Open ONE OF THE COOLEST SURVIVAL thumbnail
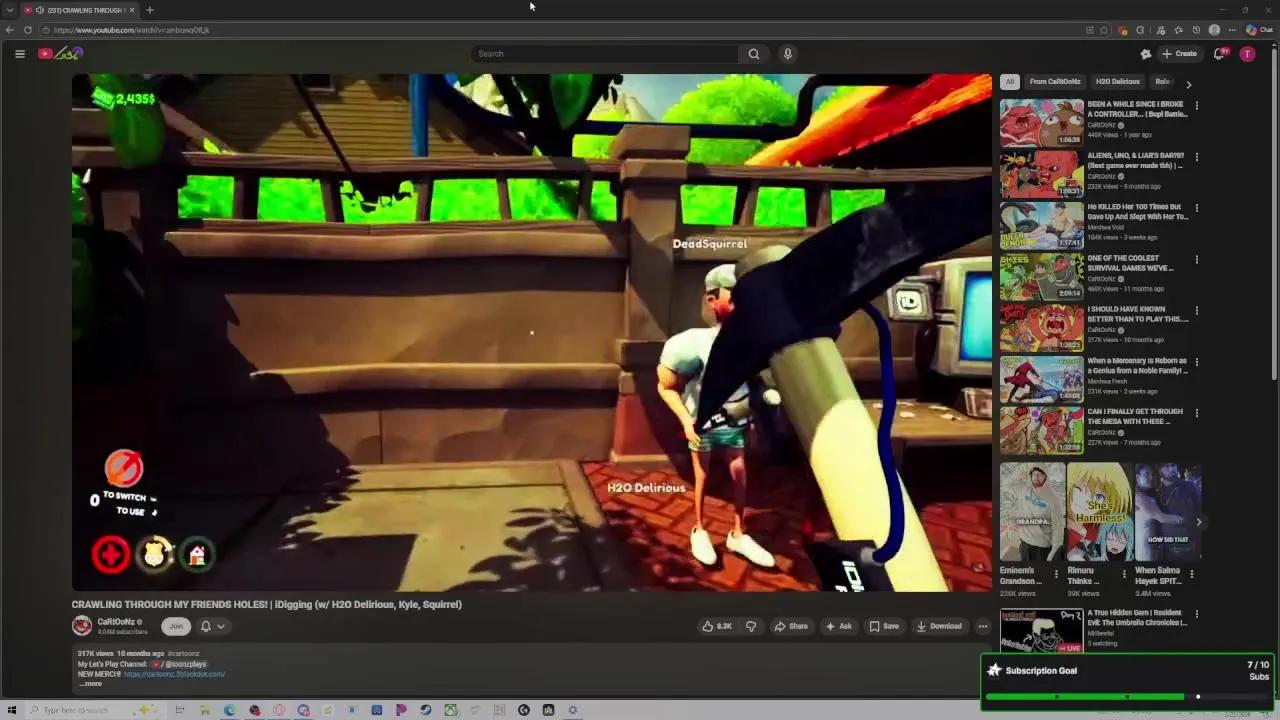The image size is (1280, 720). (1041, 276)
